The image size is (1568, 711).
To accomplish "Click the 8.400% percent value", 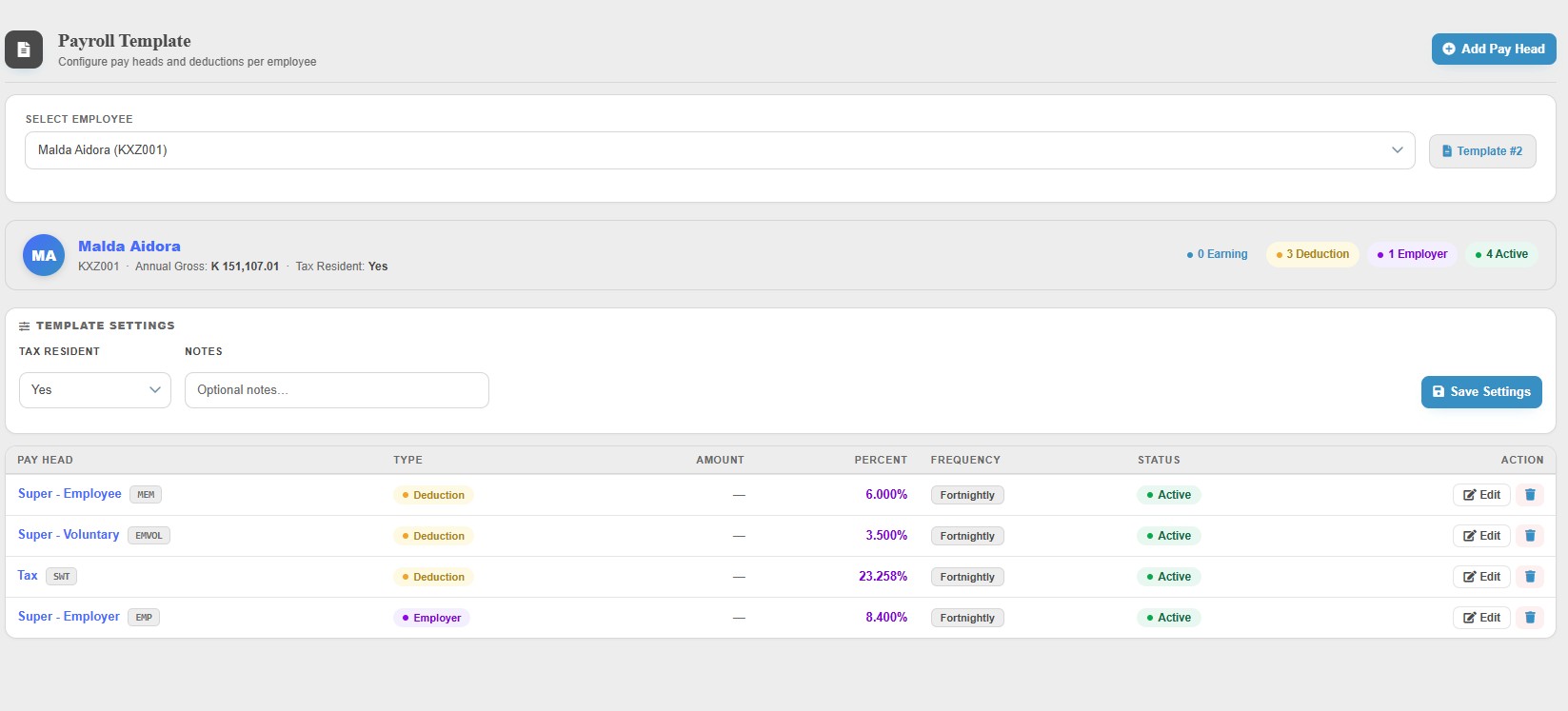I will 886,618.
